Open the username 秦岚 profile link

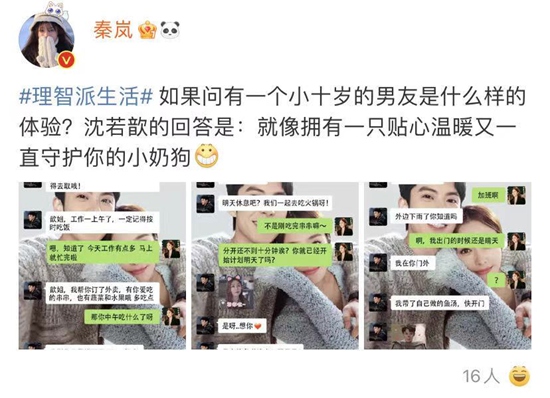click(x=113, y=30)
